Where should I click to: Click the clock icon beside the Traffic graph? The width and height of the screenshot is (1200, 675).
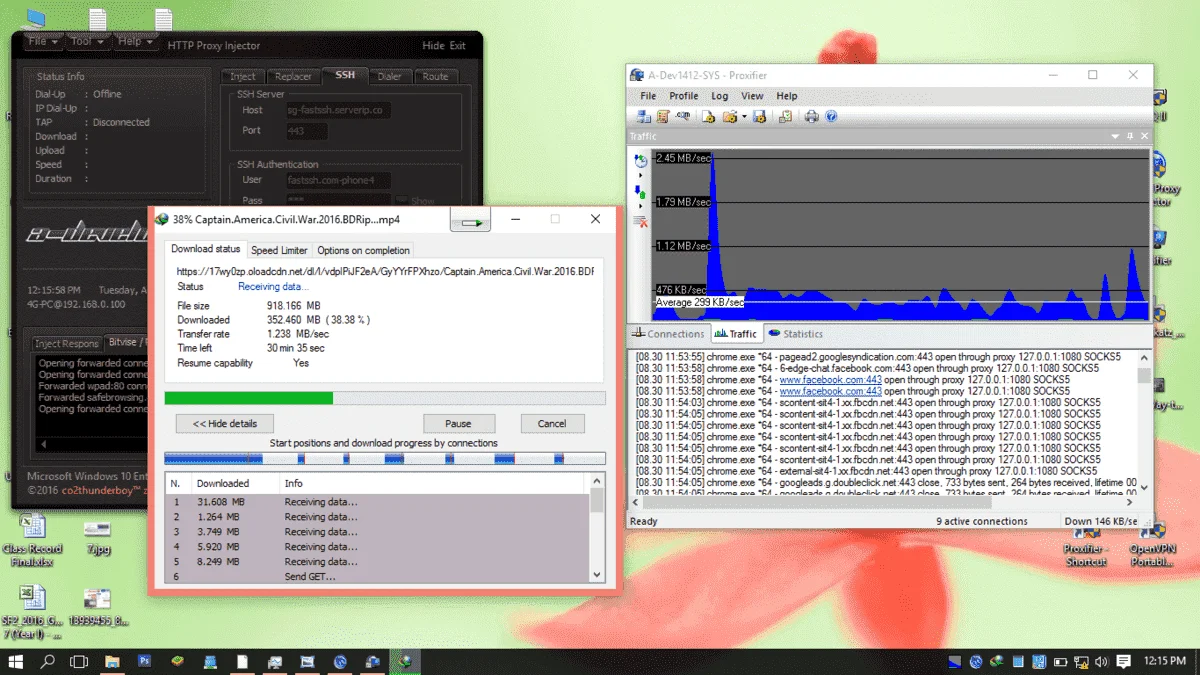(x=641, y=161)
